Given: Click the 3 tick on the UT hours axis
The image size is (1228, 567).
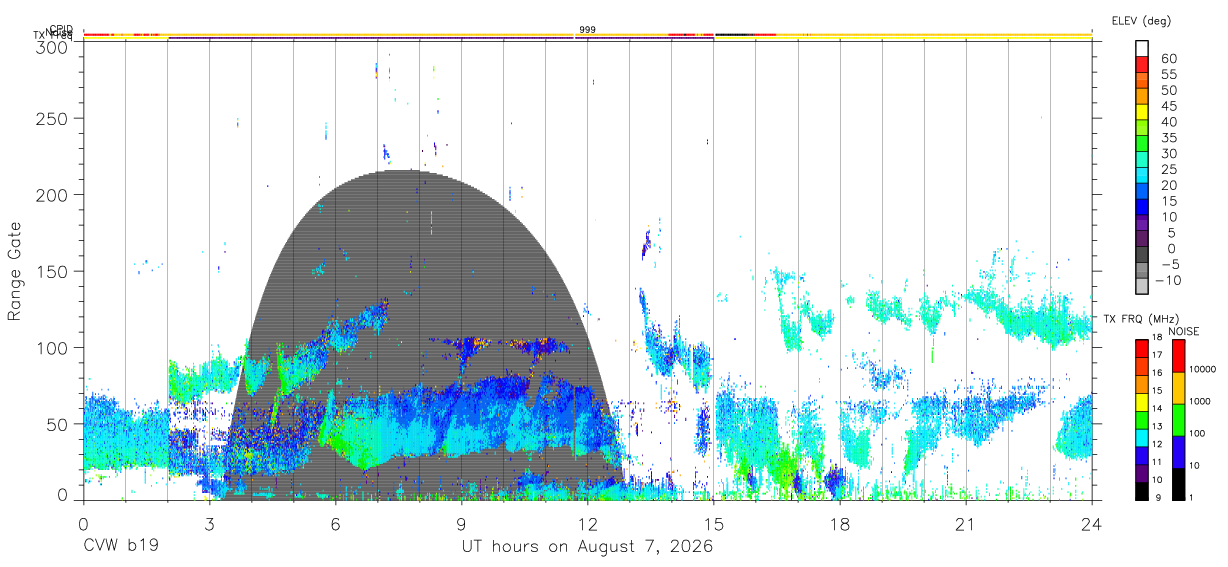Looking at the screenshot, I should [209, 524].
